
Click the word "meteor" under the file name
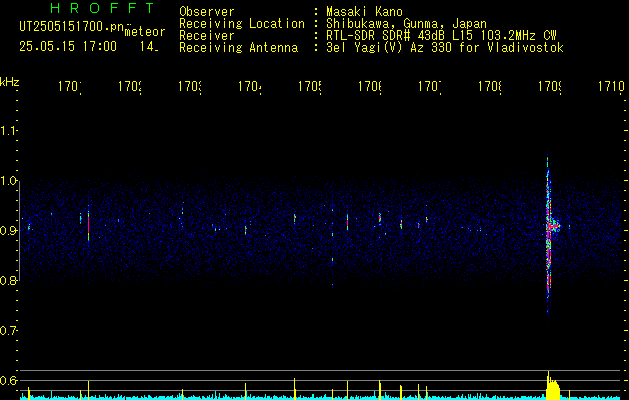pyautogui.click(x=145, y=32)
